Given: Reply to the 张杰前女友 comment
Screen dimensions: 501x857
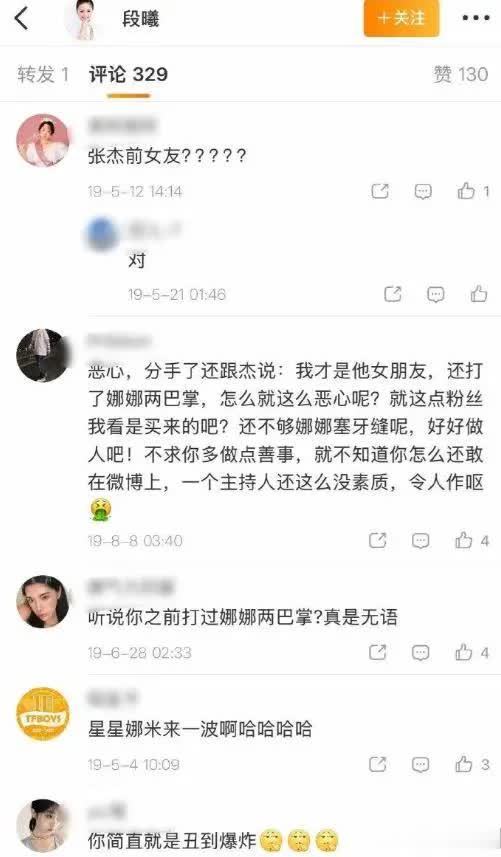Looking at the screenshot, I should [423, 191].
